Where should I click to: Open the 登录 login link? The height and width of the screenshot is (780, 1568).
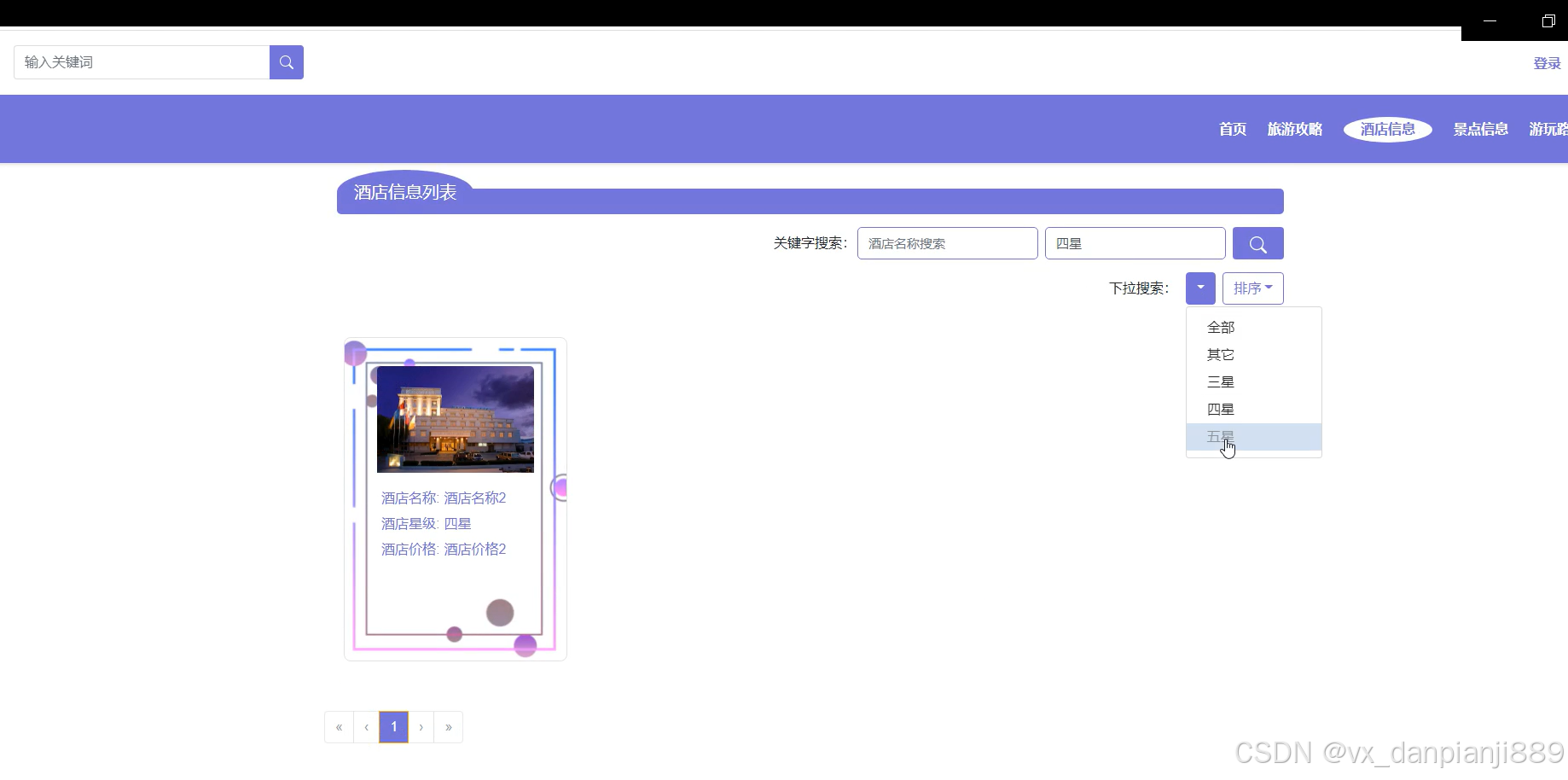coord(1547,63)
